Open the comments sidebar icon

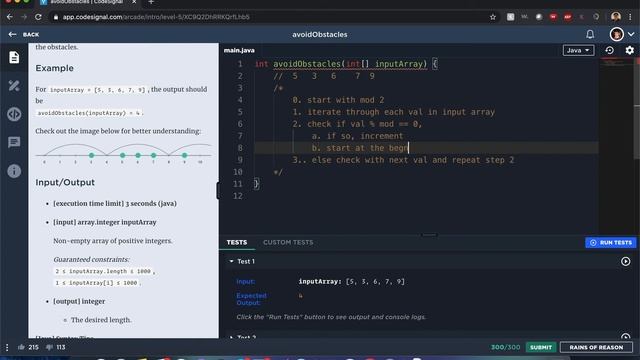tap(14, 142)
